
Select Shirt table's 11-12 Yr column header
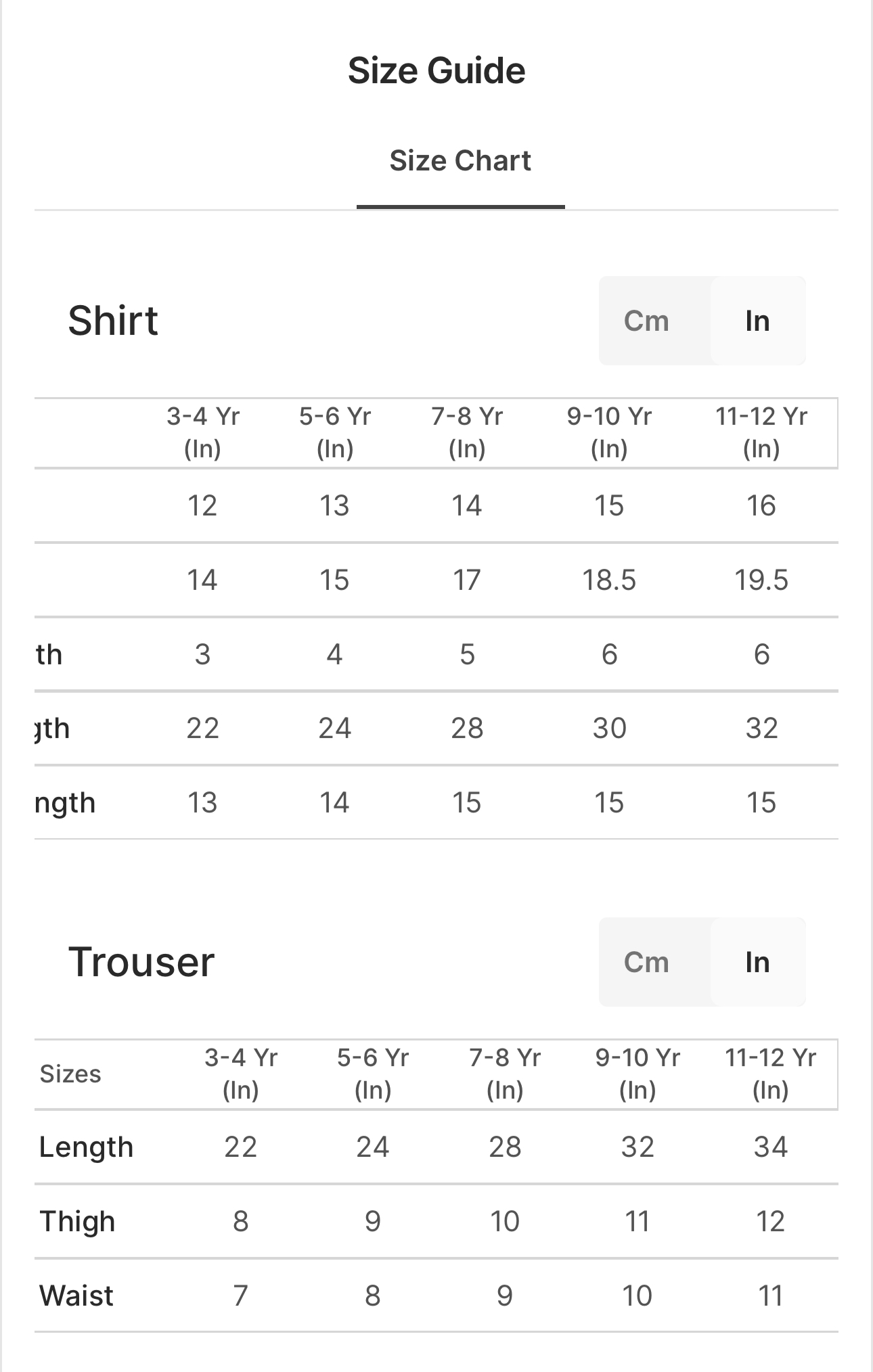click(x=761, y=432)
